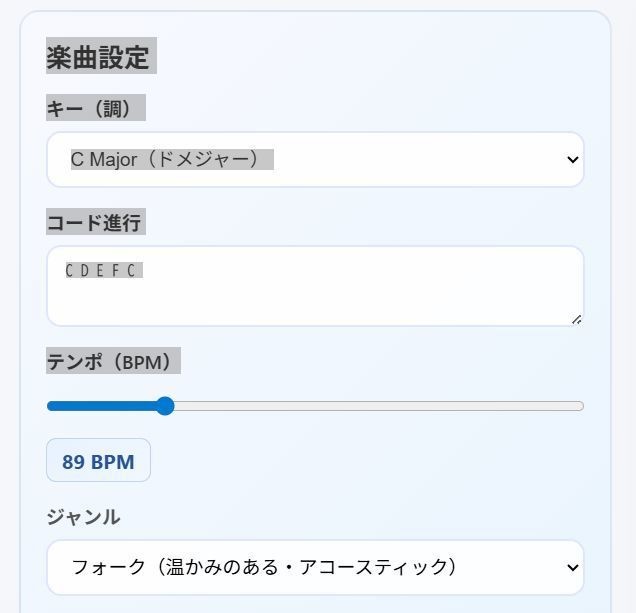The width and height of the screenshot is (636, 613).
Task: Click the キー（調） label
Action: pos(96,108)
